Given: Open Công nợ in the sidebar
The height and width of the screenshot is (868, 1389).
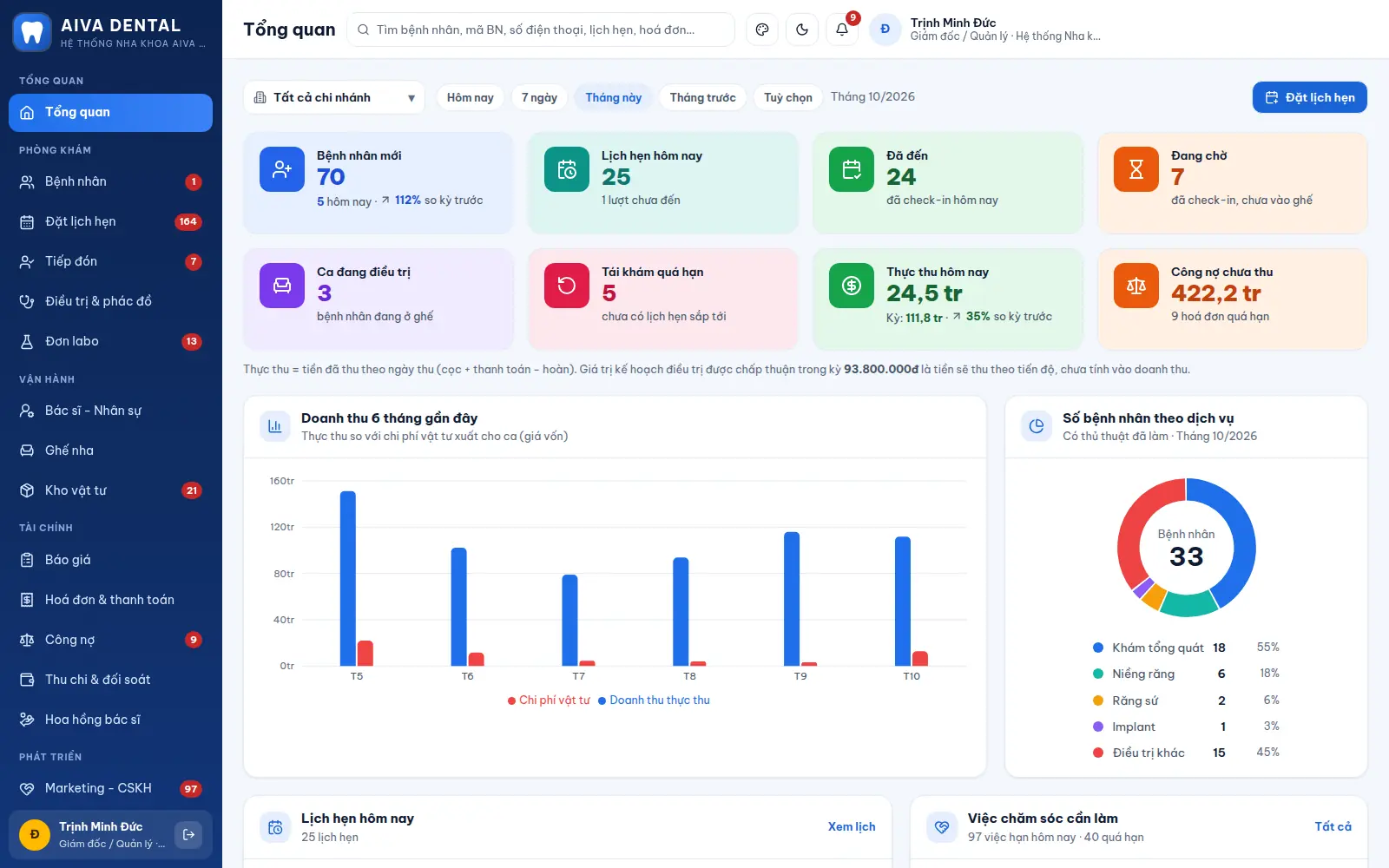Looking at the screenshot, I should tap(110, 640).
